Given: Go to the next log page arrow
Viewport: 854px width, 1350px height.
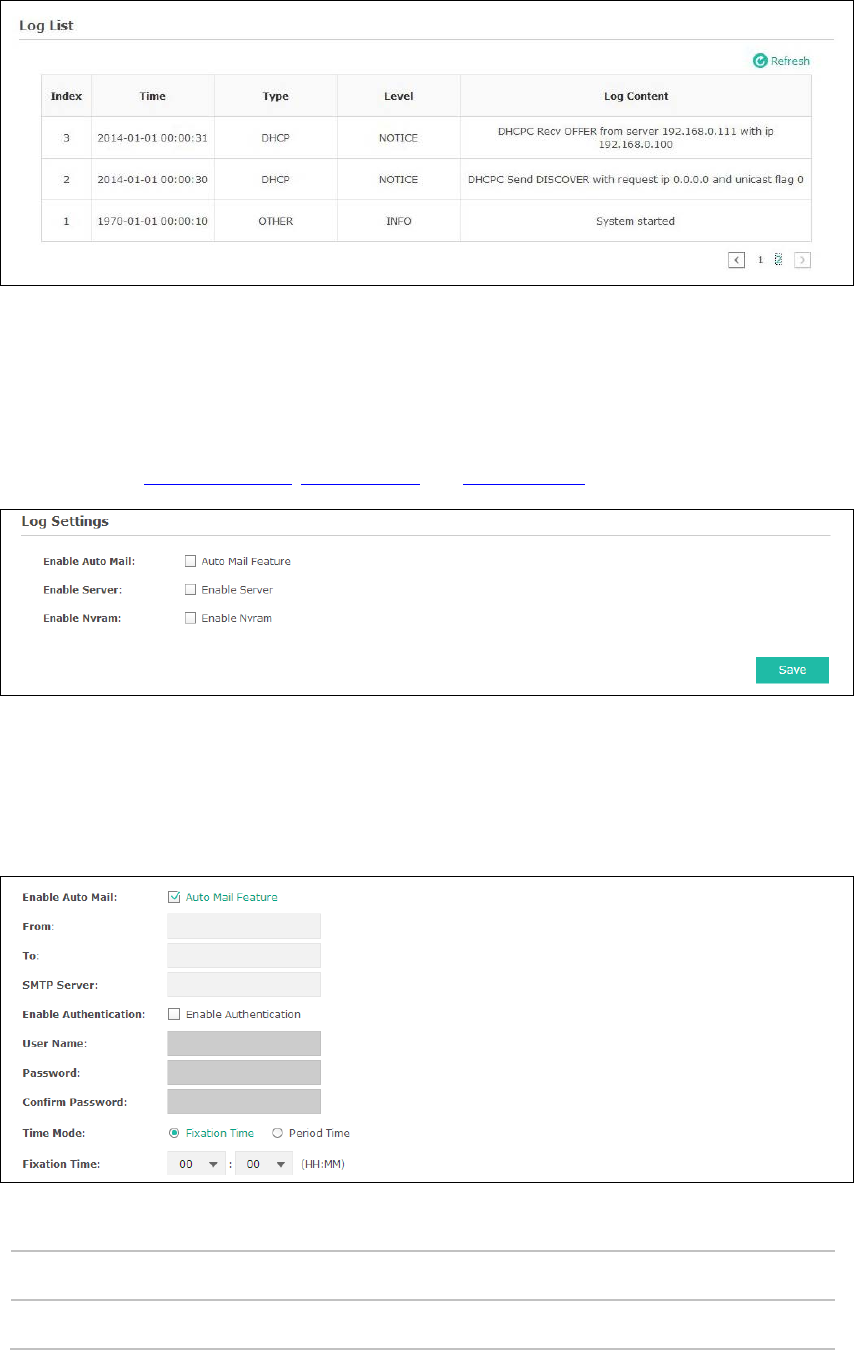Looking at the screenshot, I should point(802,260).
